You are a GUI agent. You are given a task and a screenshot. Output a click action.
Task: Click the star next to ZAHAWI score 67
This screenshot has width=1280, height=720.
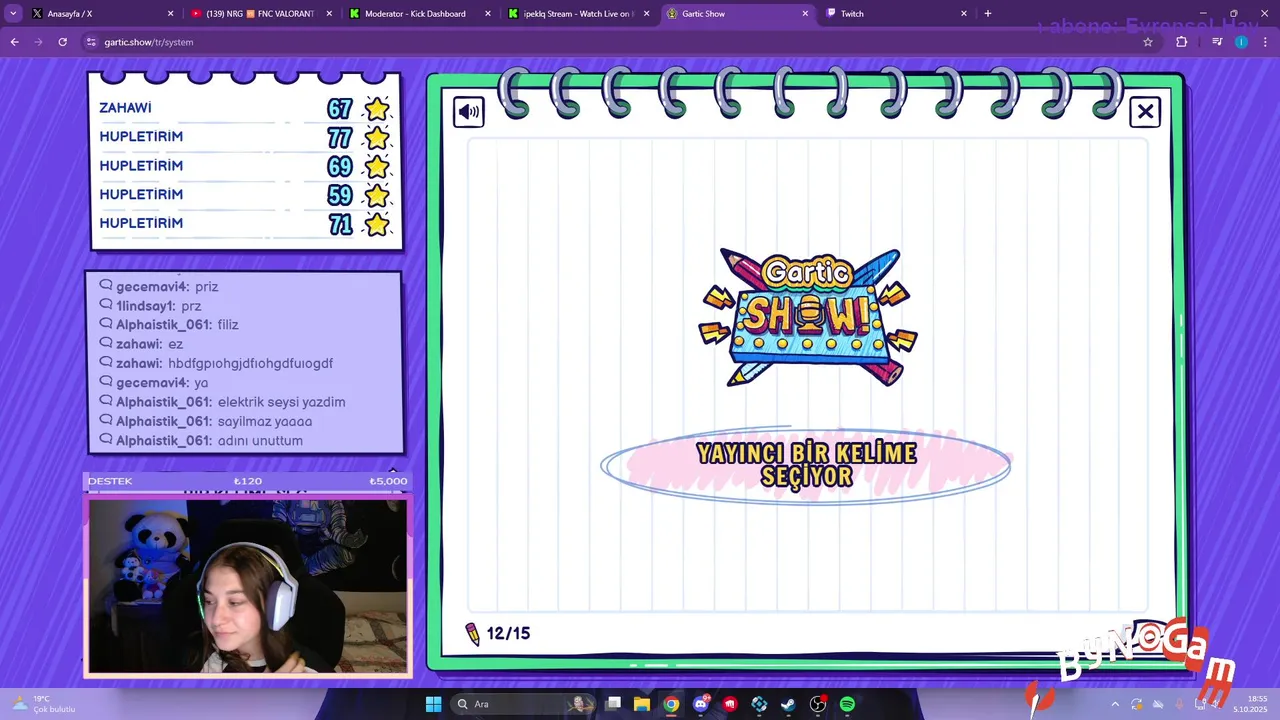(377, 108)
